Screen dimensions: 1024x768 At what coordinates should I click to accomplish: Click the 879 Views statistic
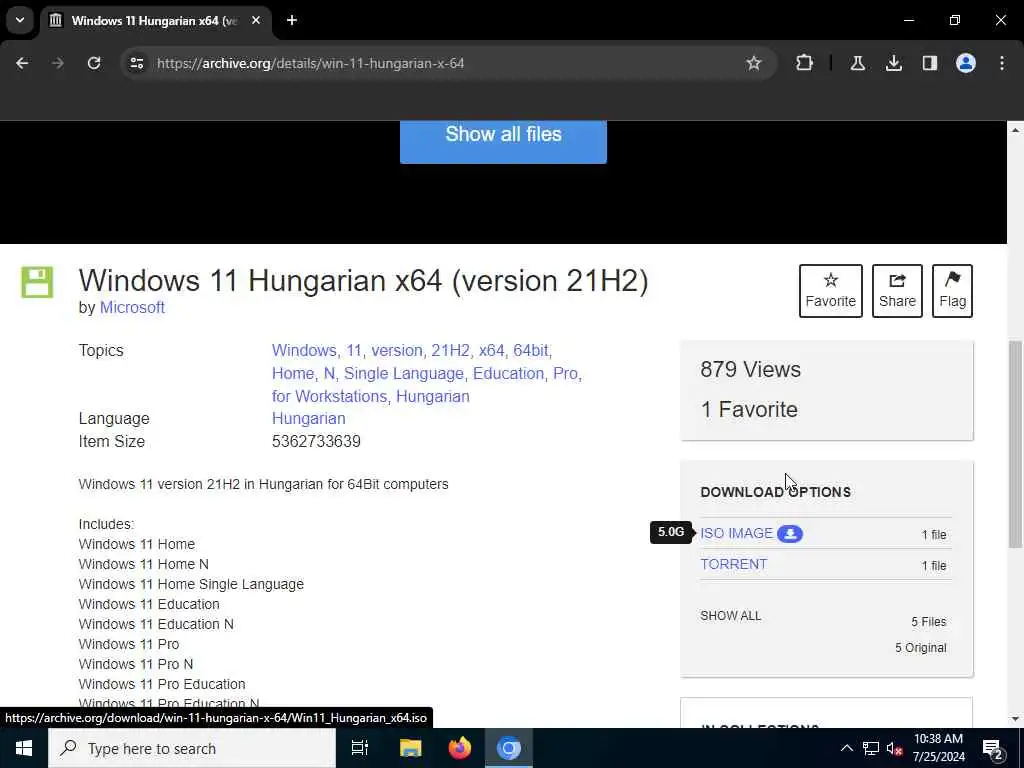coord(750,370)
